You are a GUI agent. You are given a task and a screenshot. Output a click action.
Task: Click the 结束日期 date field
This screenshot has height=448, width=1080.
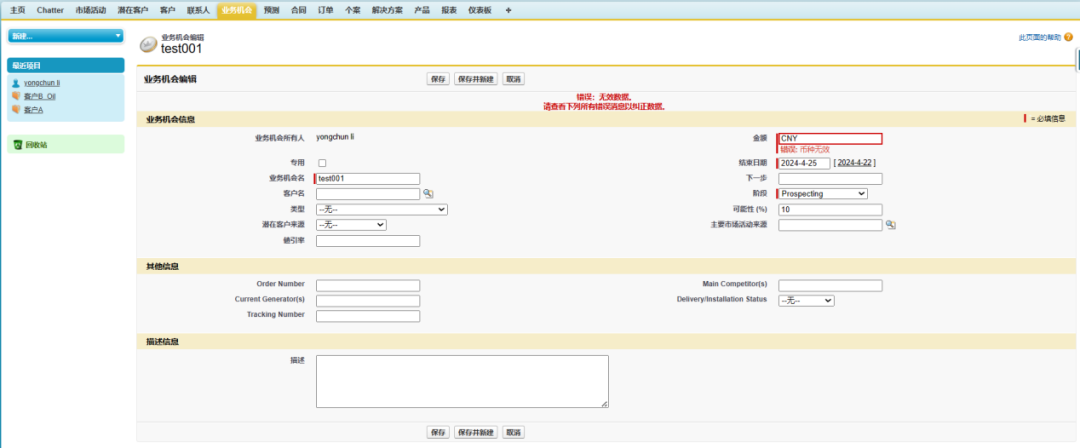point(804,163)
